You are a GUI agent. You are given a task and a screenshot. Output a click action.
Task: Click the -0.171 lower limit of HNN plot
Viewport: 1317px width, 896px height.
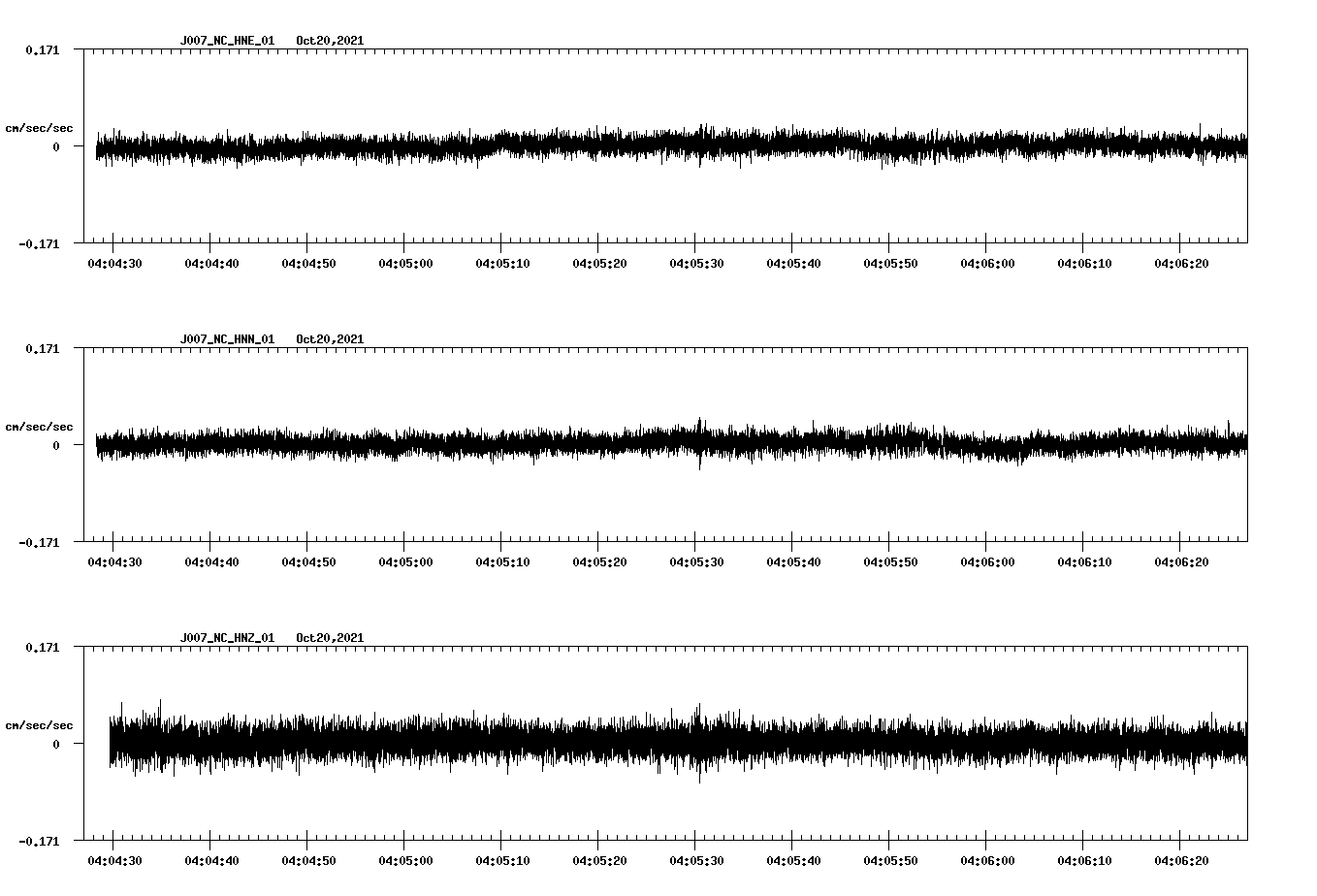point(39,542)
